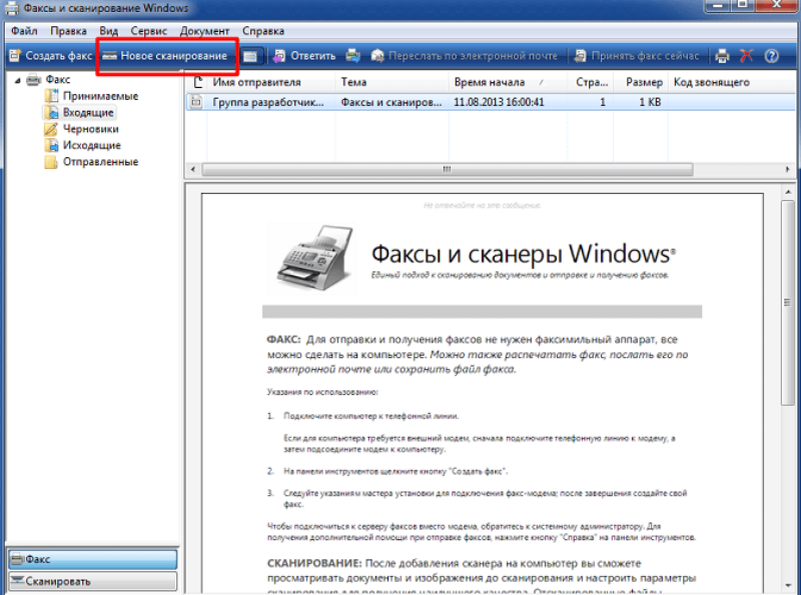Open the Файл menu
The width and height of the screenshot is (801, 595).
pyautogui.click(x=24, y=31)
